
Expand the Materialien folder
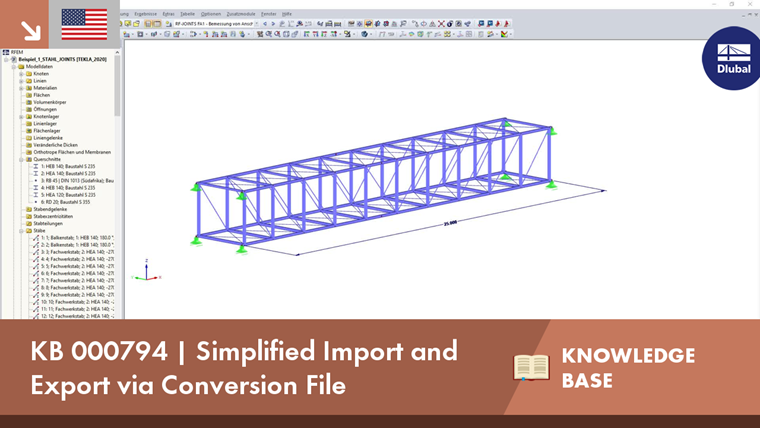21,88
